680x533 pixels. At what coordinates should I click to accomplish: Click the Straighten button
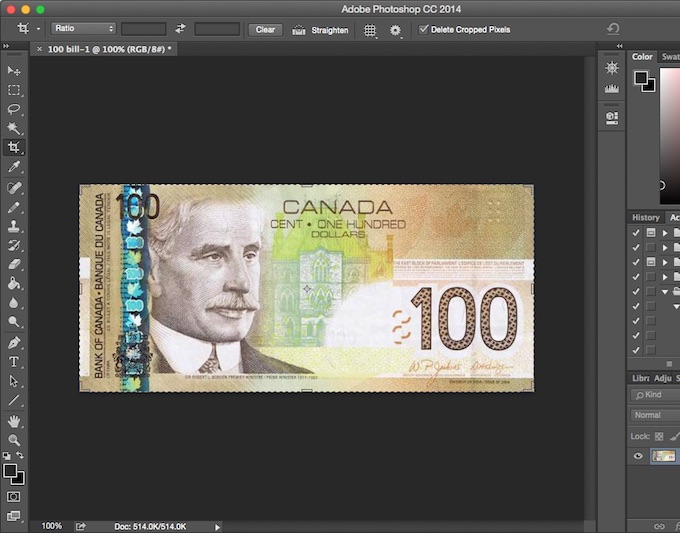point(320,30)
